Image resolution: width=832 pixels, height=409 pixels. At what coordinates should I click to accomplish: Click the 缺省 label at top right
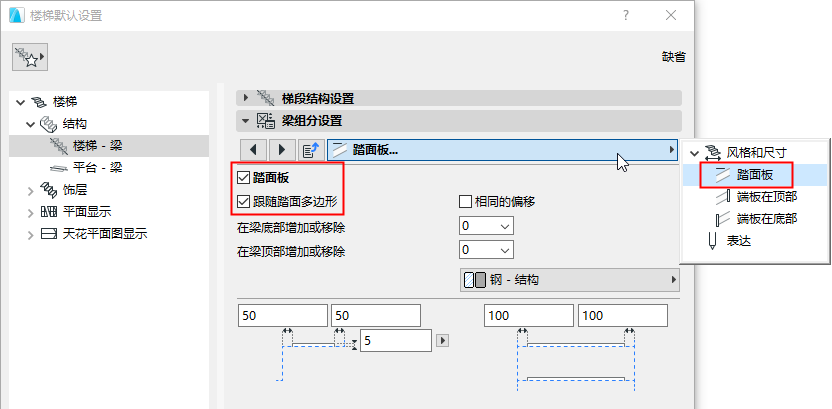pos(673,57)
